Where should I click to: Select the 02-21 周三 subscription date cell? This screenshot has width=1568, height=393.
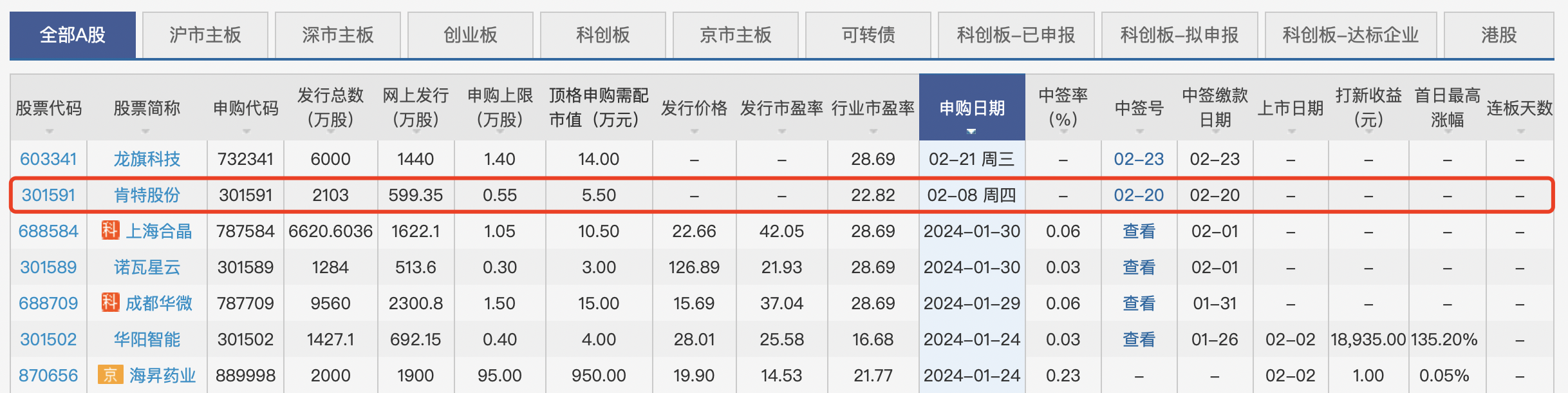tap(971, 159)
